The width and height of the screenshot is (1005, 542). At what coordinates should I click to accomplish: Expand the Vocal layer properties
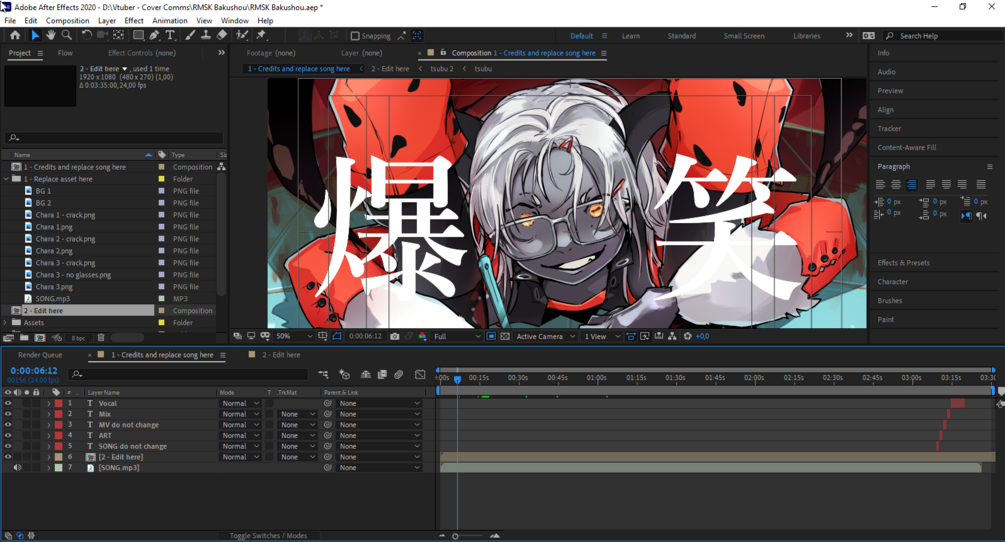tap(49, 404)
